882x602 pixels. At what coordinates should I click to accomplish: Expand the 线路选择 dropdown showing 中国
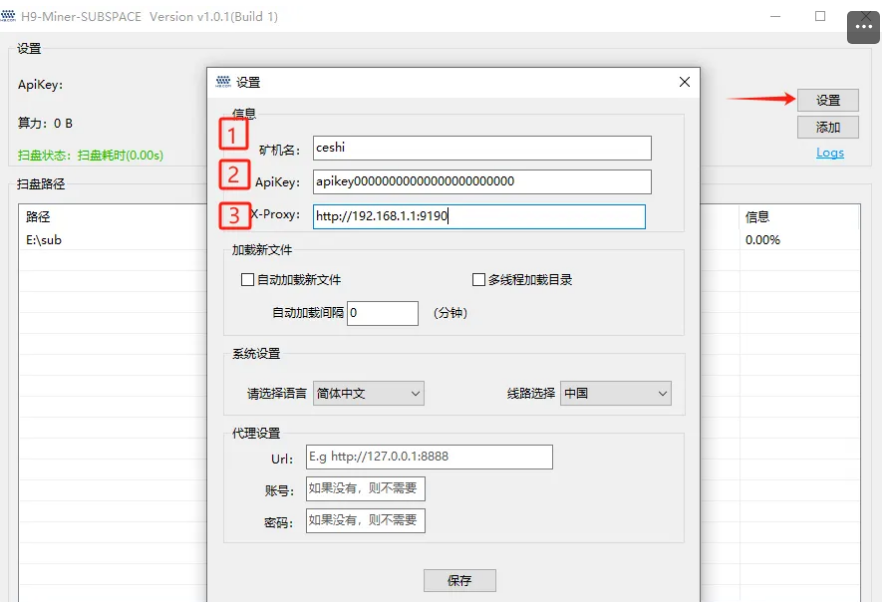click(x=615, y=393)
